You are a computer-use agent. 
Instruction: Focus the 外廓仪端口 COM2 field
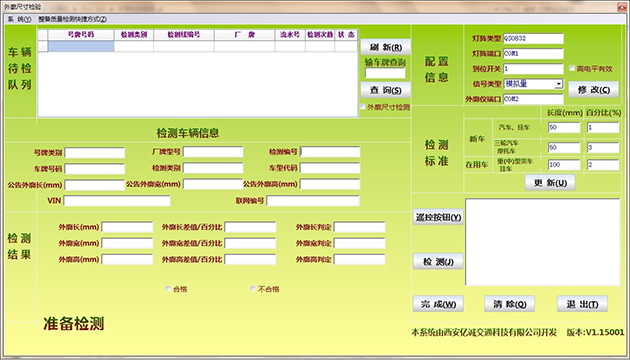pyautogui.click(x=533, y=99)
